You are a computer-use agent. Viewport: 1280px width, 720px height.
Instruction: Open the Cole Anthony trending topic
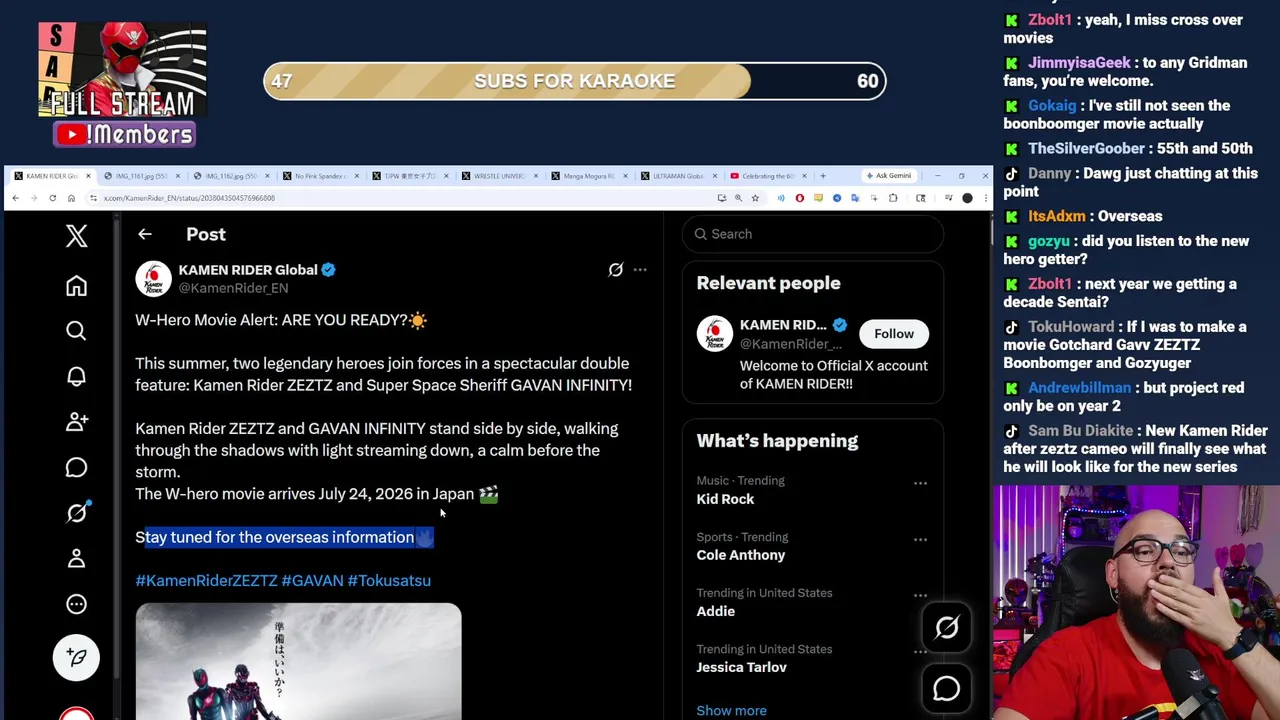(x=741, y=555)
